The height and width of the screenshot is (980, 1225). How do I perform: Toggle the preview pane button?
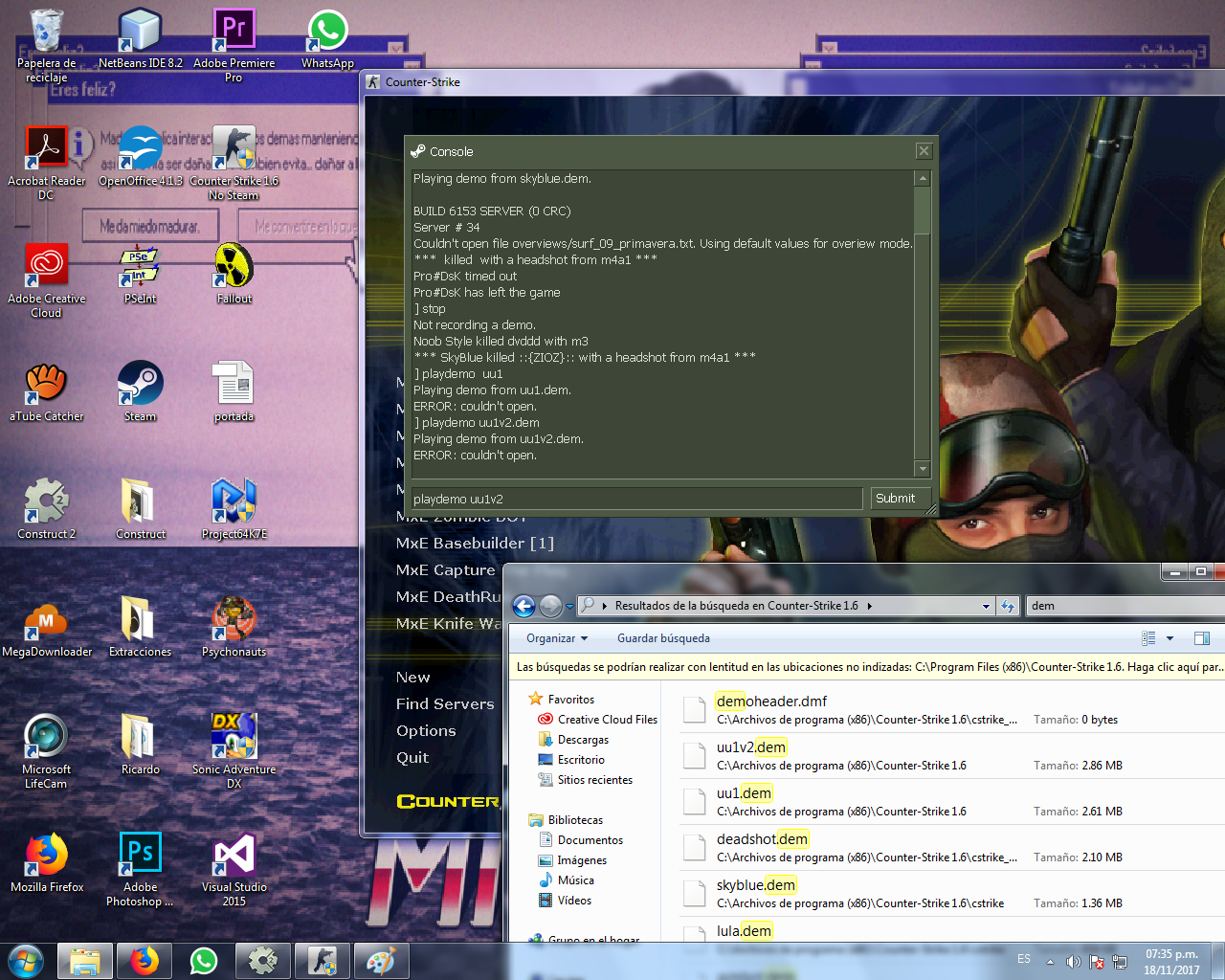[x=1202, y=638]
